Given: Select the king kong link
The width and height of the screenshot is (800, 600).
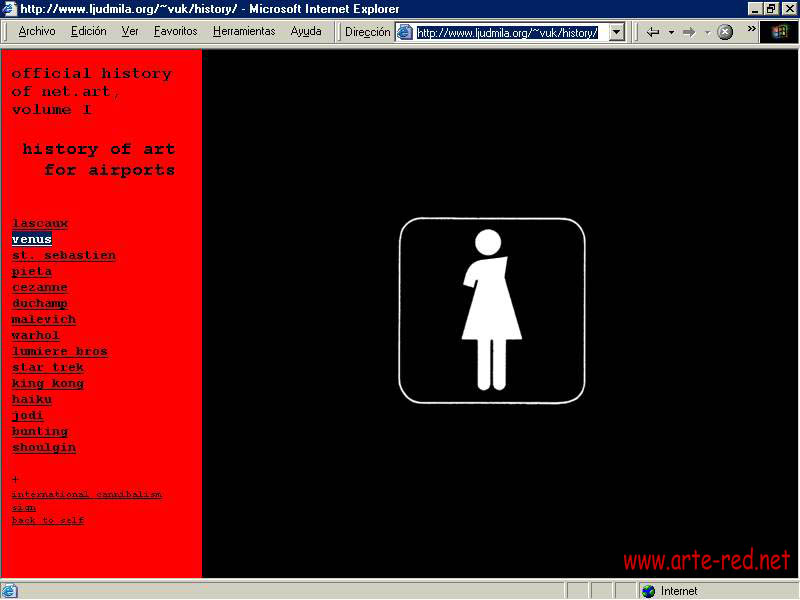Looking at the screenshot, I should click(48, 383).
